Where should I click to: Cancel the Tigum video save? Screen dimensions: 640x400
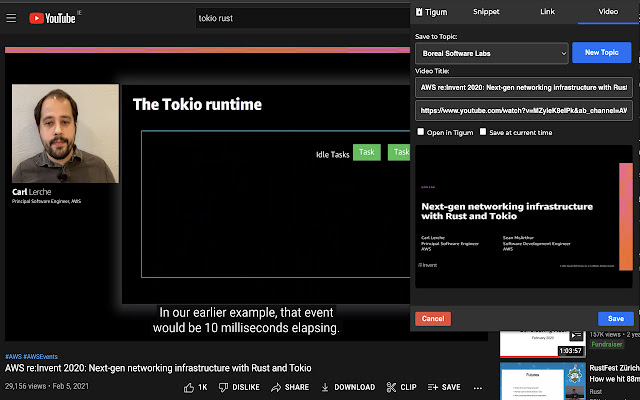coord(433,319)
